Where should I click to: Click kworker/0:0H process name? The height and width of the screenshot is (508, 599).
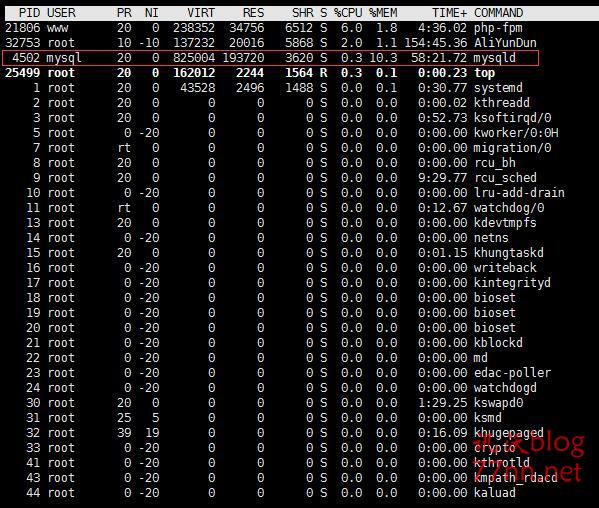click(516, 133)
